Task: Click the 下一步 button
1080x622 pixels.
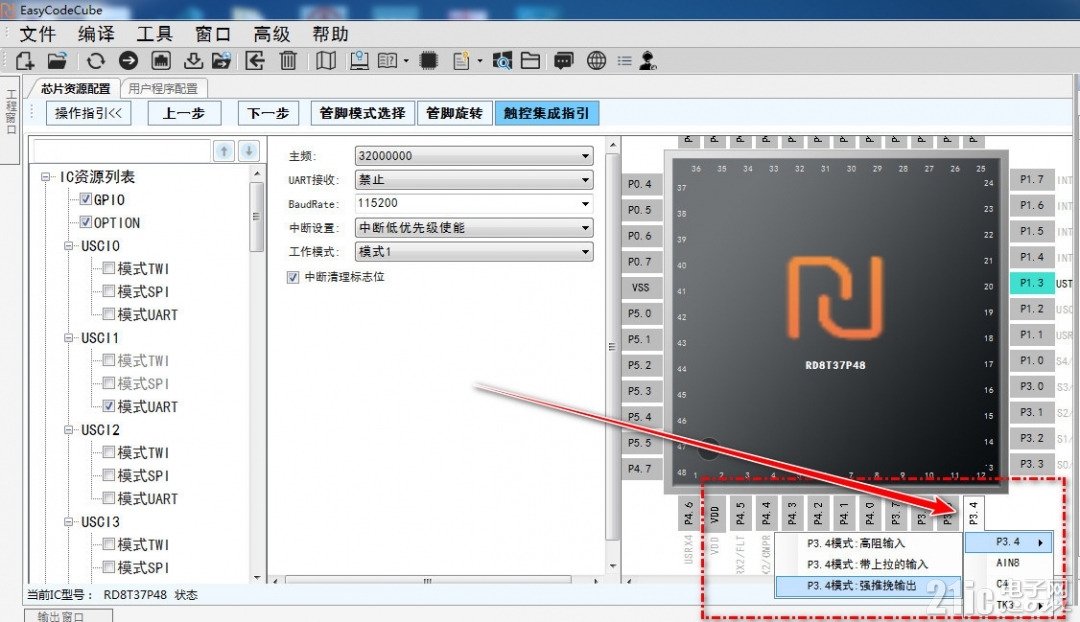Action: pos(268,113)
